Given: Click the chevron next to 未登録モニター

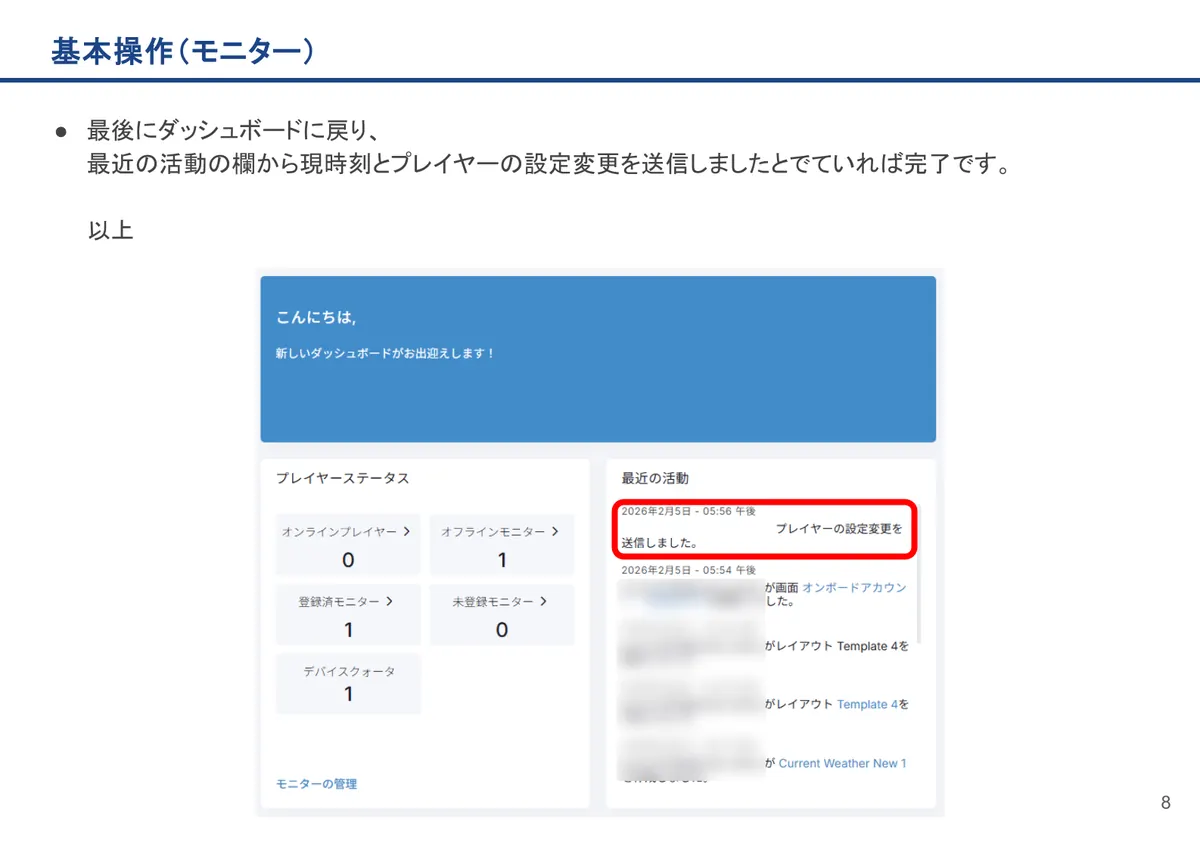Looking at the screenshot, I should 543,601.
